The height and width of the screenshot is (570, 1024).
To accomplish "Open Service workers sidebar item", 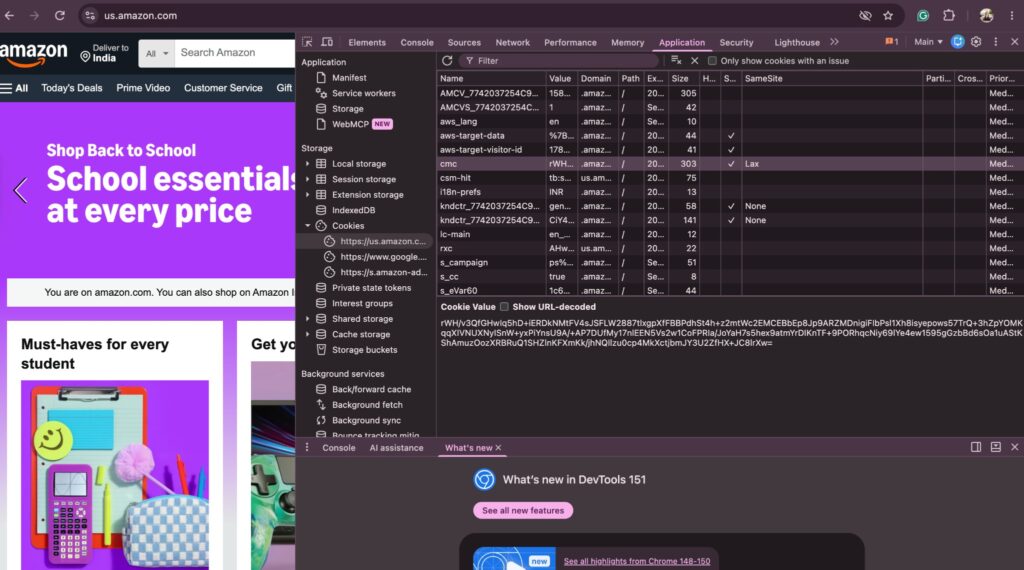I will (x=363, y=93).
